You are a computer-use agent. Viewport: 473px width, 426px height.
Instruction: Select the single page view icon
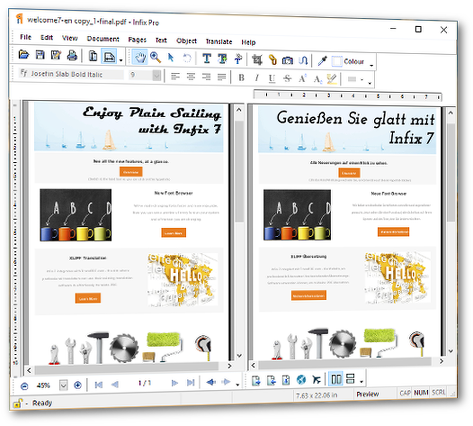[93, 56]
